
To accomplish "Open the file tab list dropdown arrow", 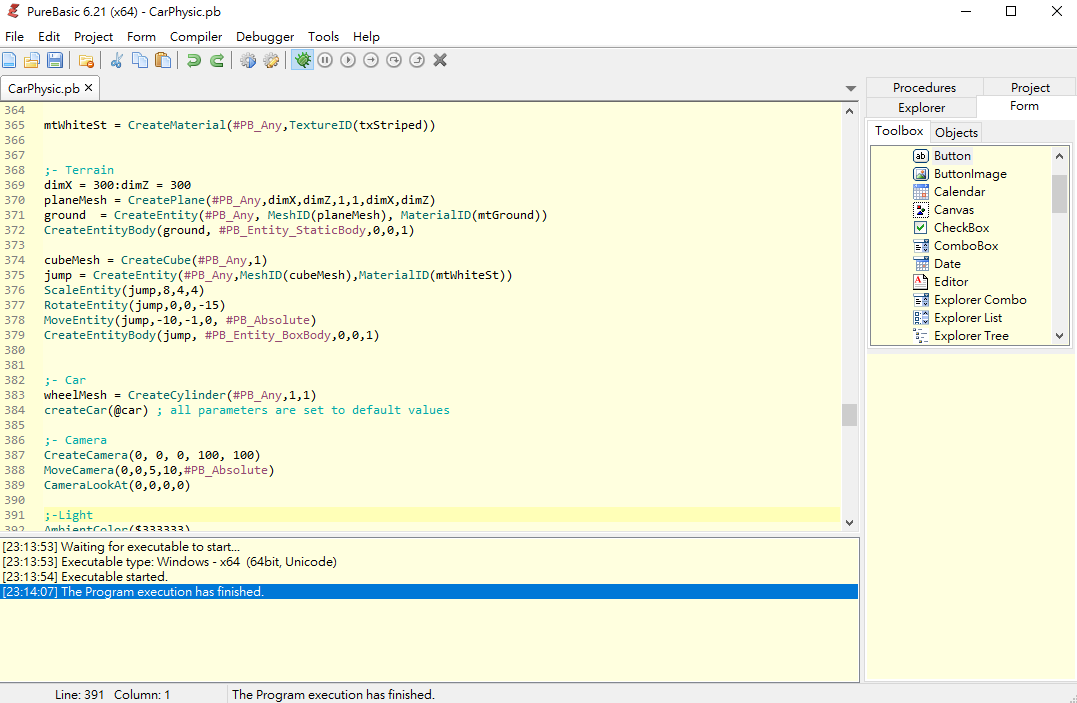I will [851, 89].
